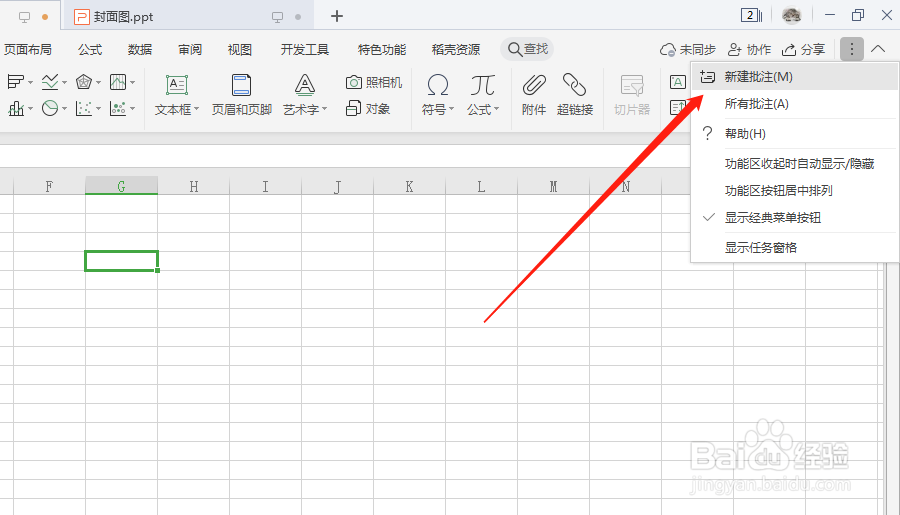This screenshot has width=900, height=515.
Task: Toggle 显示任务窗格 option
Action: [x=794, y=247]
